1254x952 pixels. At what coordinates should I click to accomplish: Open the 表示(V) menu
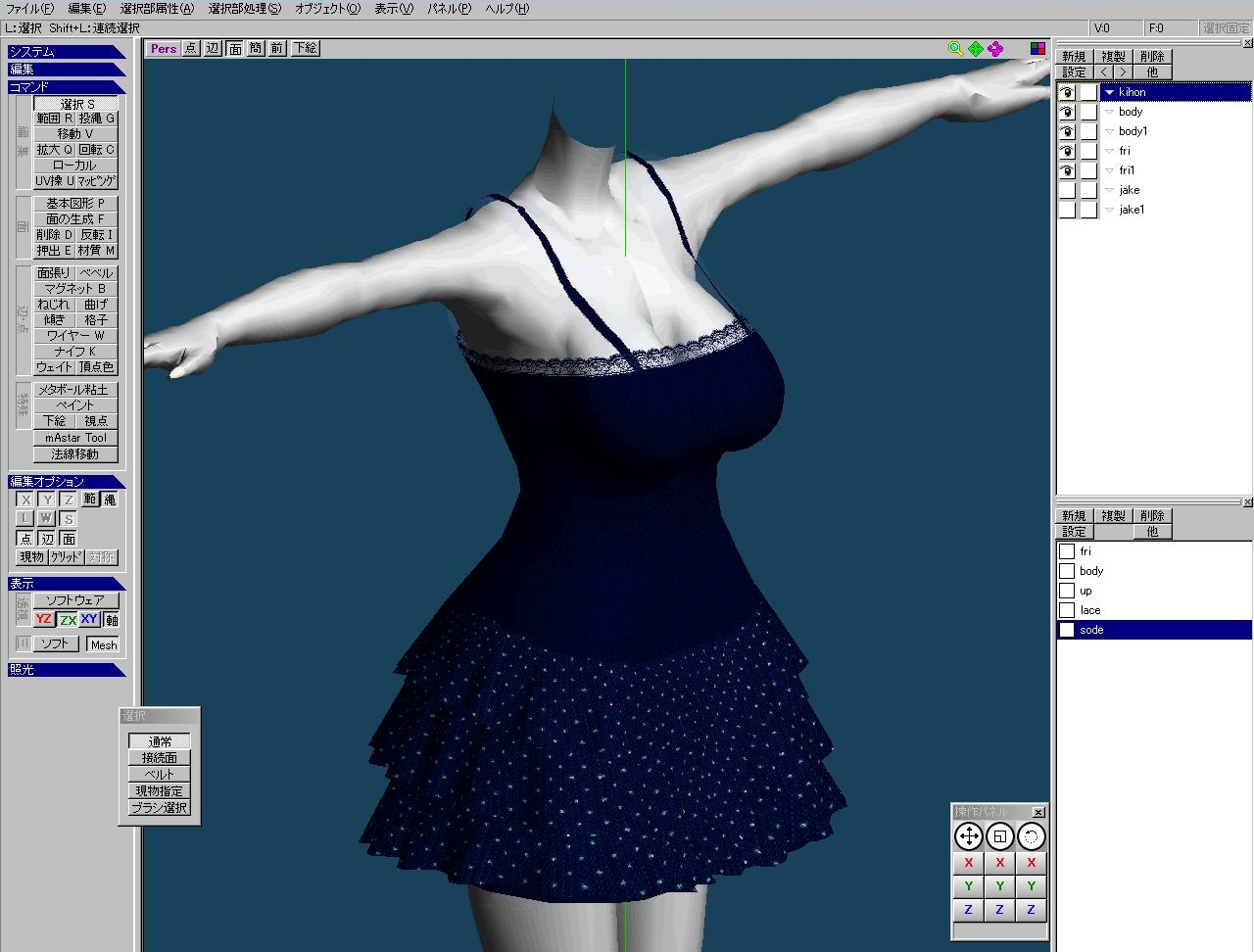click(x=393, y=9)
